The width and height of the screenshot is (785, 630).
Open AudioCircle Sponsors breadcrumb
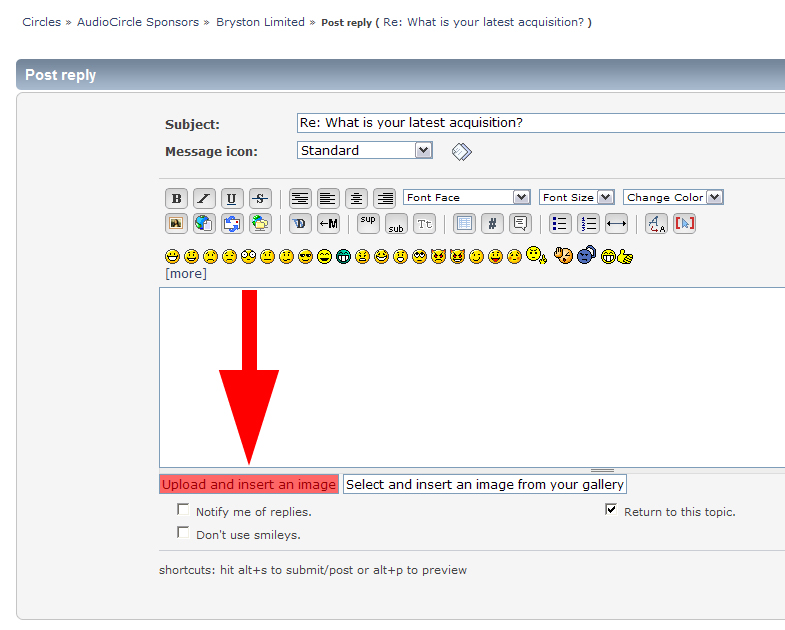[138, 22]
